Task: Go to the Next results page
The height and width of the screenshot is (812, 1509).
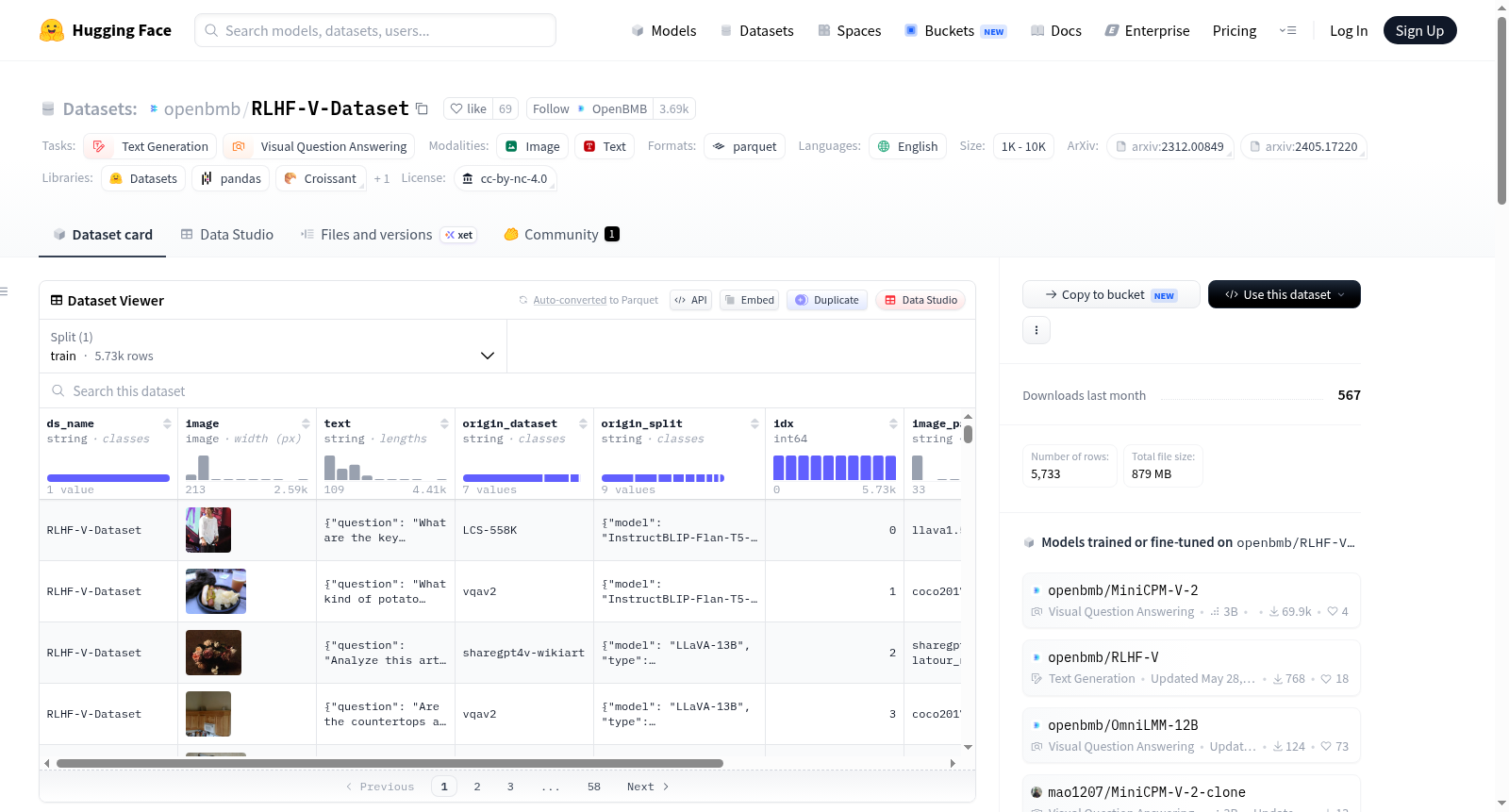Action: tap(648, 787)
